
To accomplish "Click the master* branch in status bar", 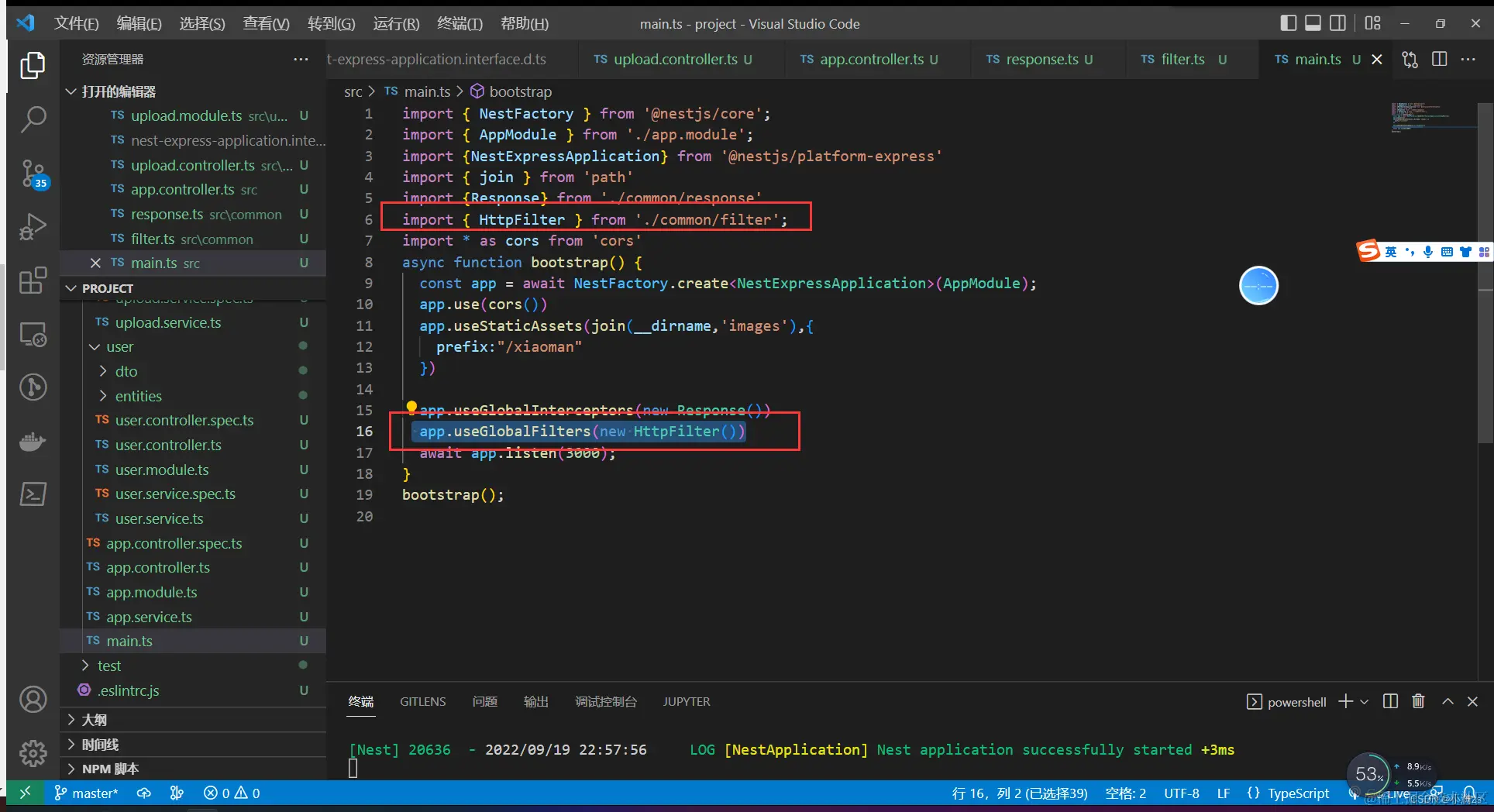I will (x=86, y=793).
